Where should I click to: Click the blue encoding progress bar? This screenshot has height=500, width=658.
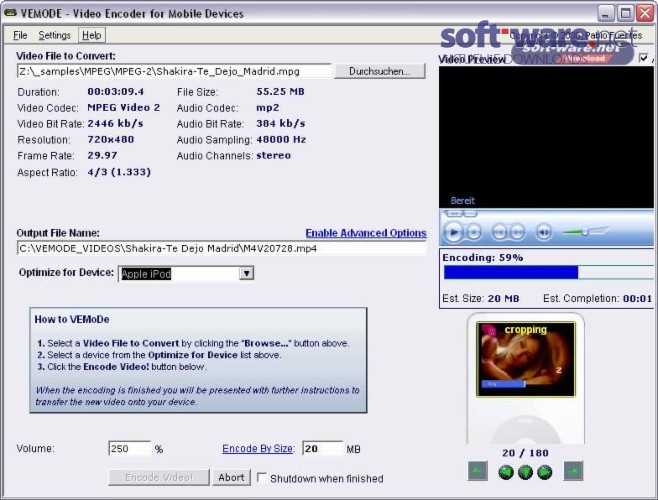[x=548, y=272]
